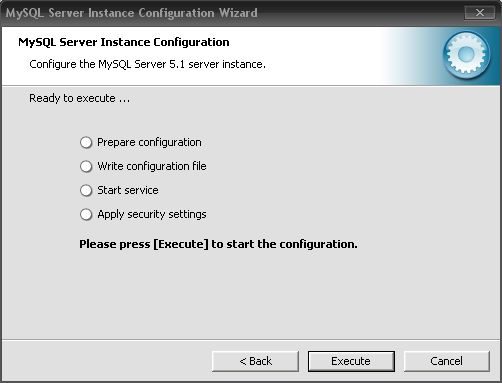
Task: Click the separator line above the button row
Action: point(251,340)
